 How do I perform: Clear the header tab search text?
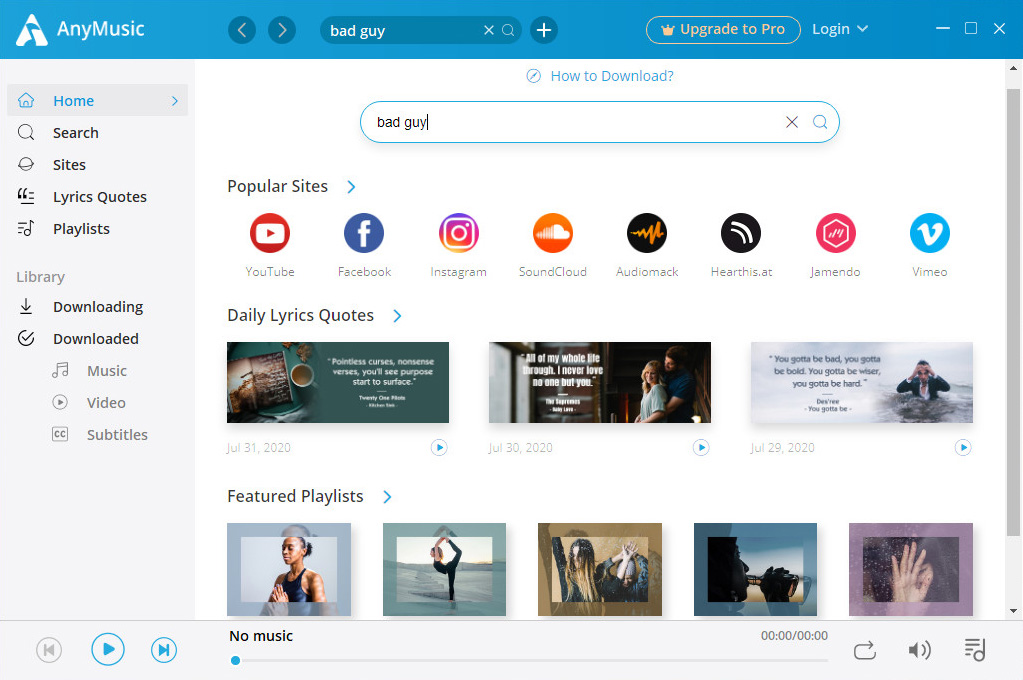click(x=489, y=30)
